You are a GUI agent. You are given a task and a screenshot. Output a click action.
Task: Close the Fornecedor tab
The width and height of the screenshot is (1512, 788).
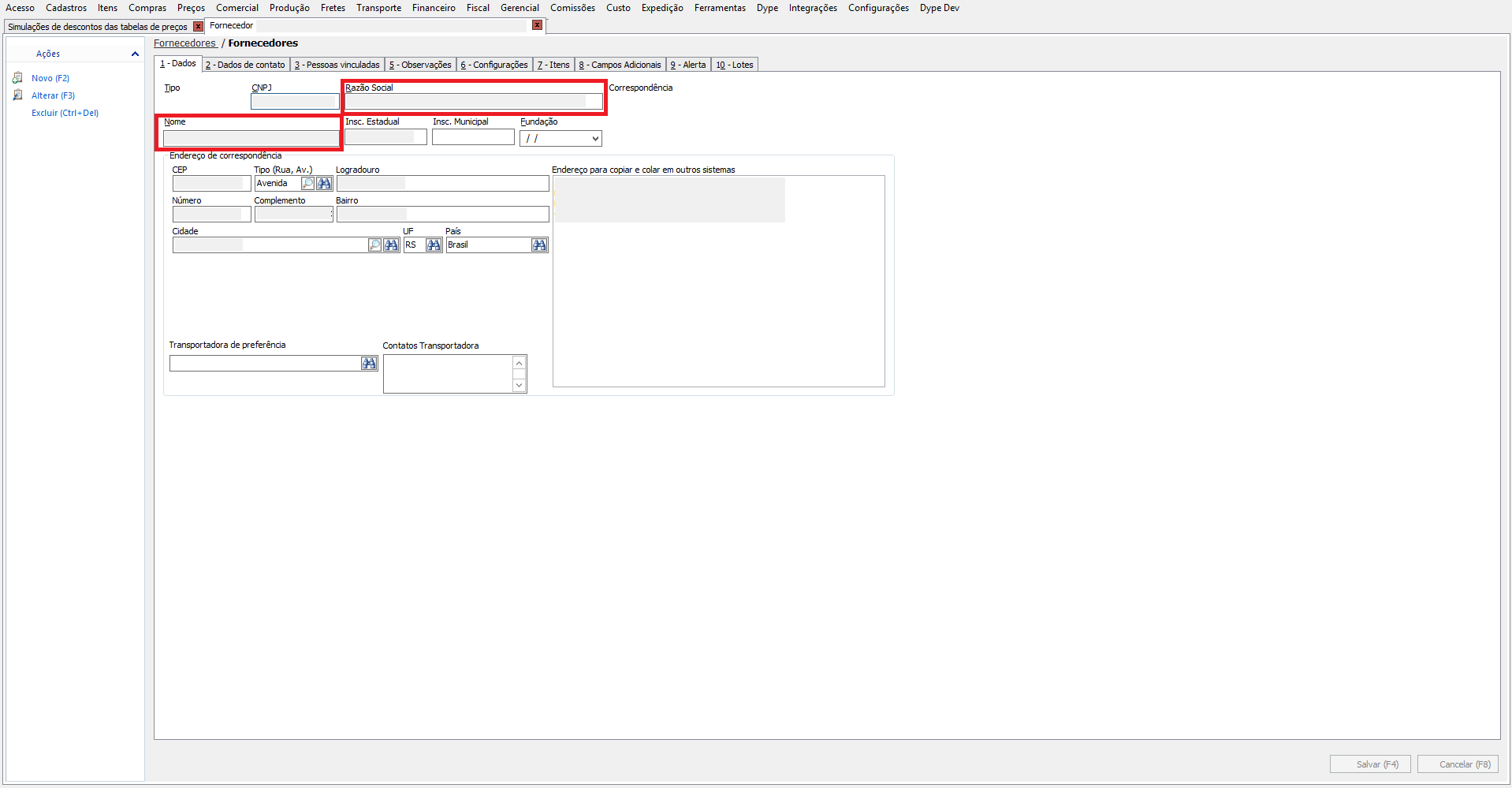[x=537, y=25]
